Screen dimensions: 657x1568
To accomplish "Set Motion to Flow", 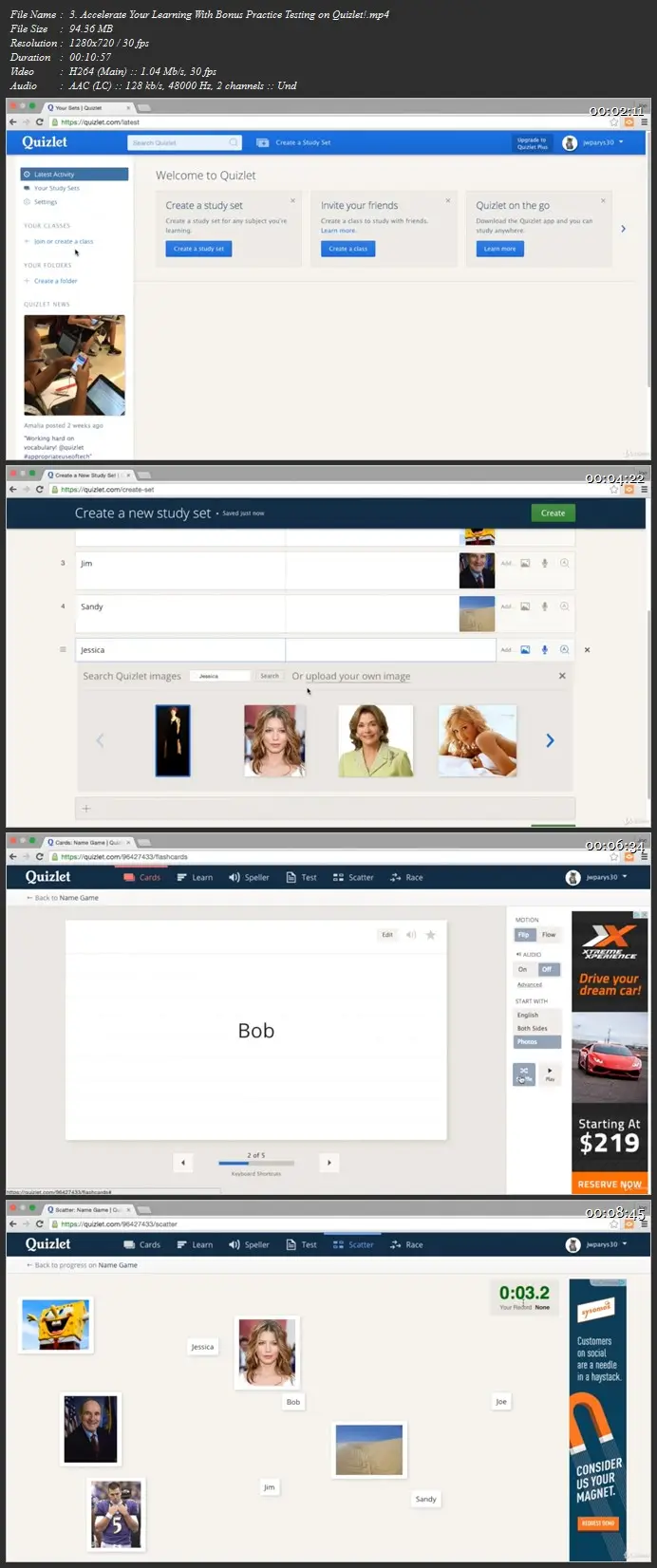I will (549, 935).
